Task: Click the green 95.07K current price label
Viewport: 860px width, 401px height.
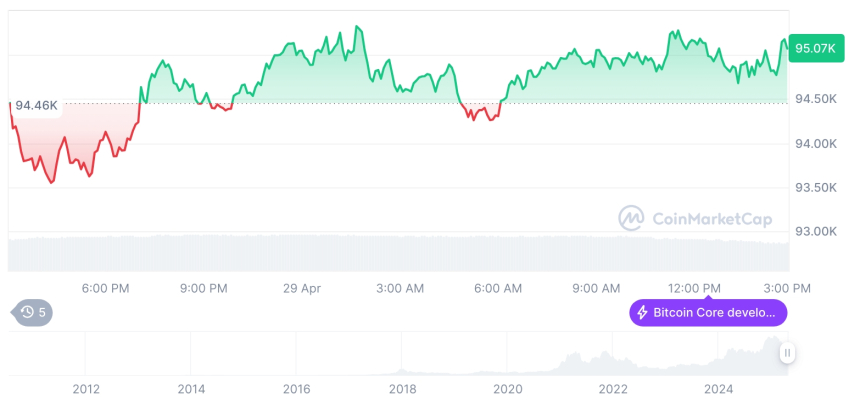Action: [813, 48]
